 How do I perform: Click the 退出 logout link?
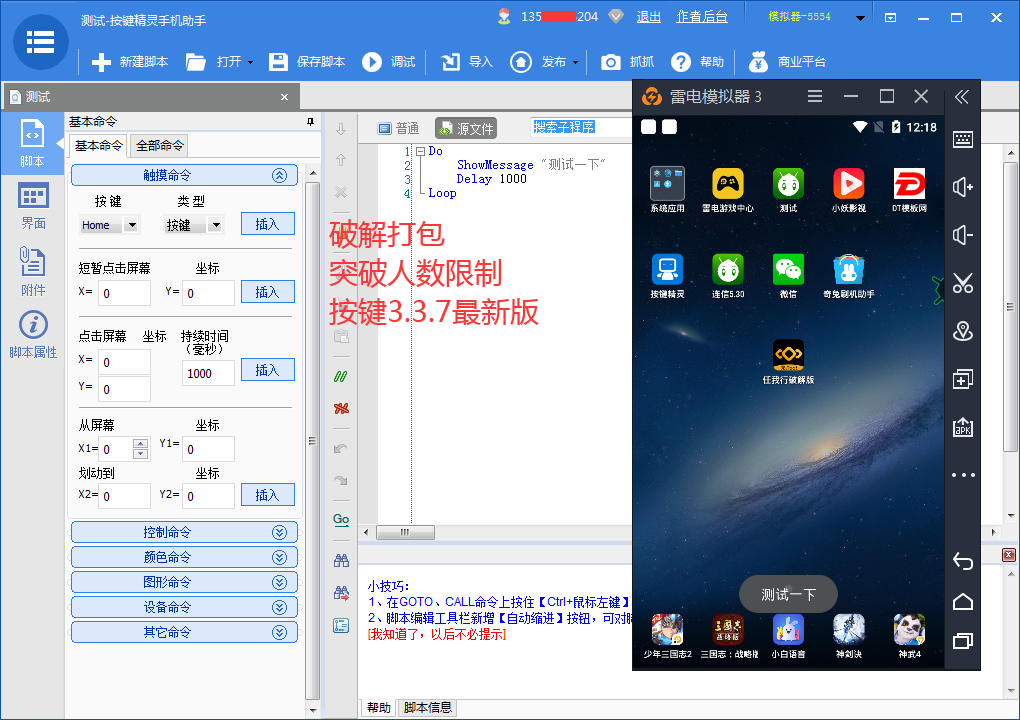coord(649,18)
